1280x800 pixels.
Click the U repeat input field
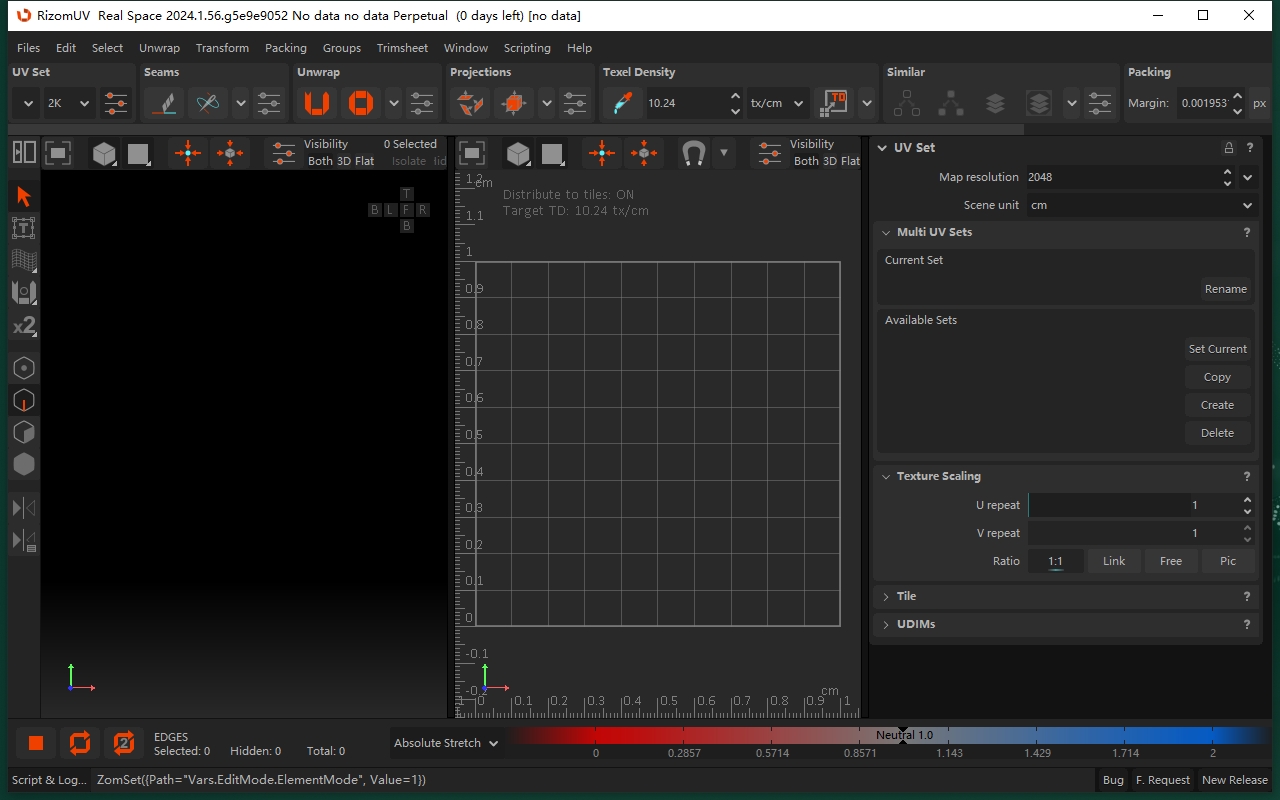1134,505
